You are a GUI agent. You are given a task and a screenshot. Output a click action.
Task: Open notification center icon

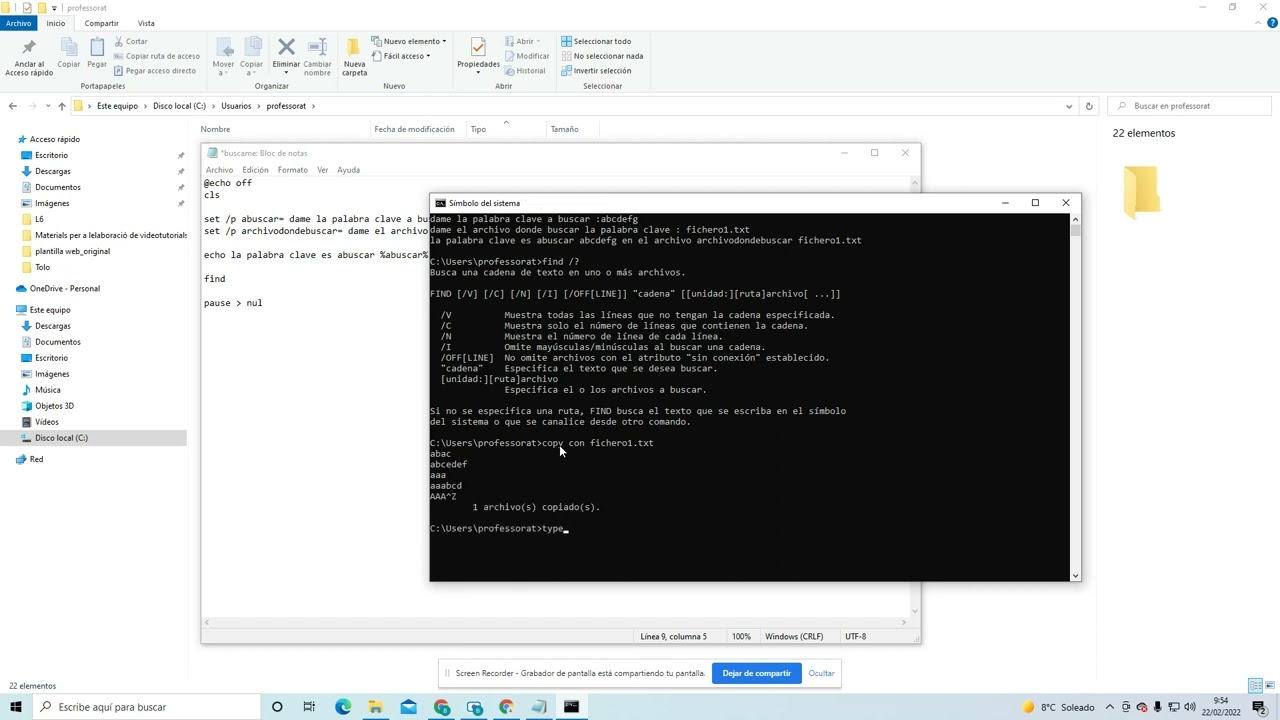[1264, 707]
